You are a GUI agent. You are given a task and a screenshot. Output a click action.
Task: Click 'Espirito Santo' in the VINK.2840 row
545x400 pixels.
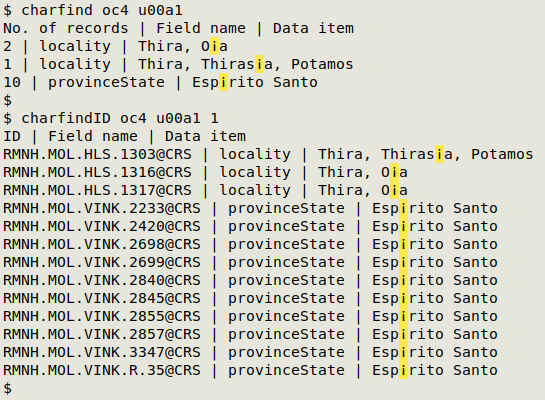coord(435,281)
